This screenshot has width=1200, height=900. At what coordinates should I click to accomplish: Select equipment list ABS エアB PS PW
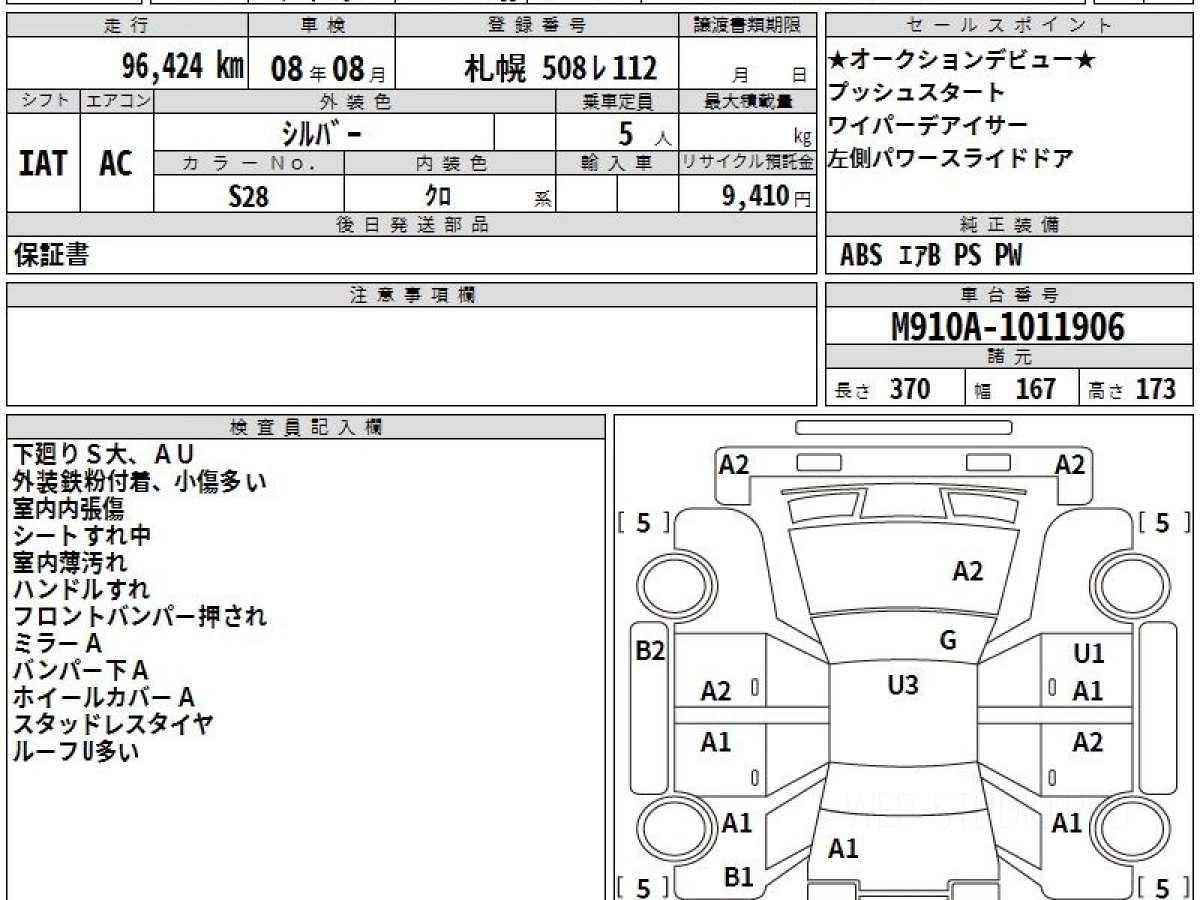coord(931,256)
